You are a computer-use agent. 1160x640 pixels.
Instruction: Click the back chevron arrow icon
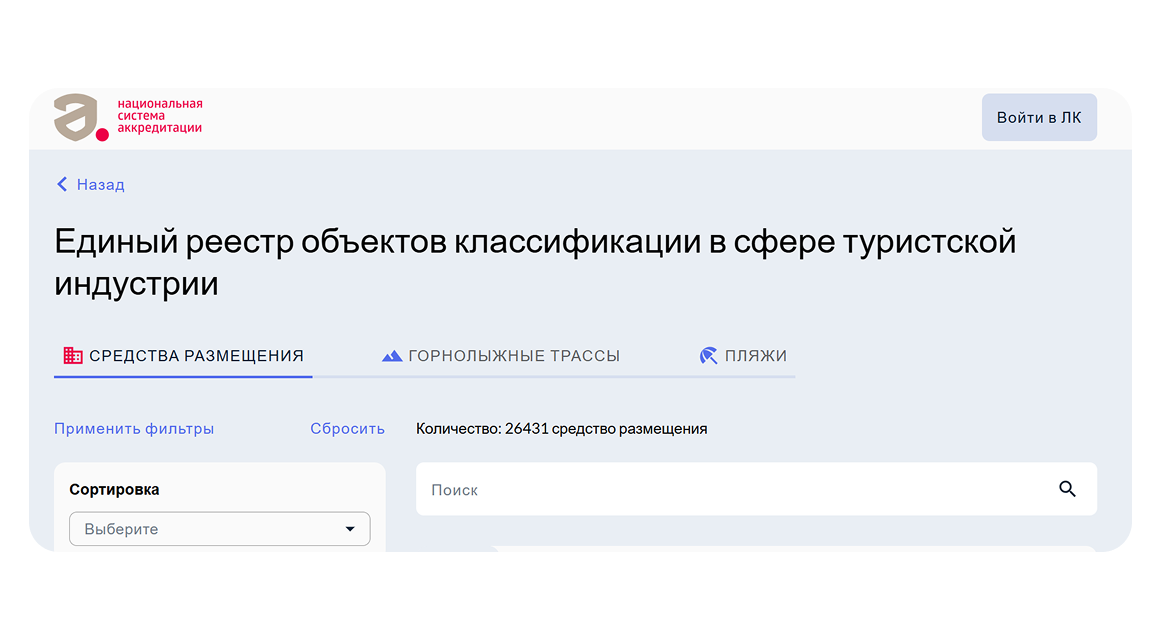tap(62, 184)
